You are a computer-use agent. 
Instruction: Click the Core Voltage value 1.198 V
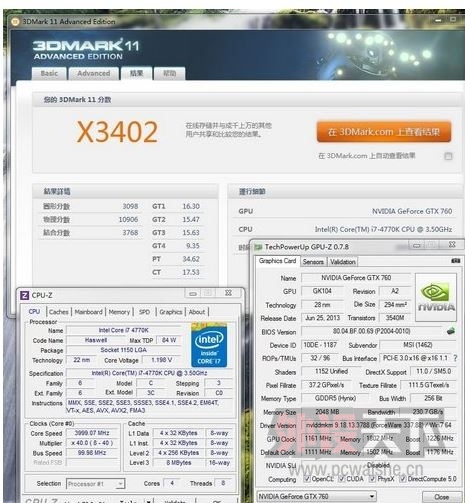coord(161,360)
